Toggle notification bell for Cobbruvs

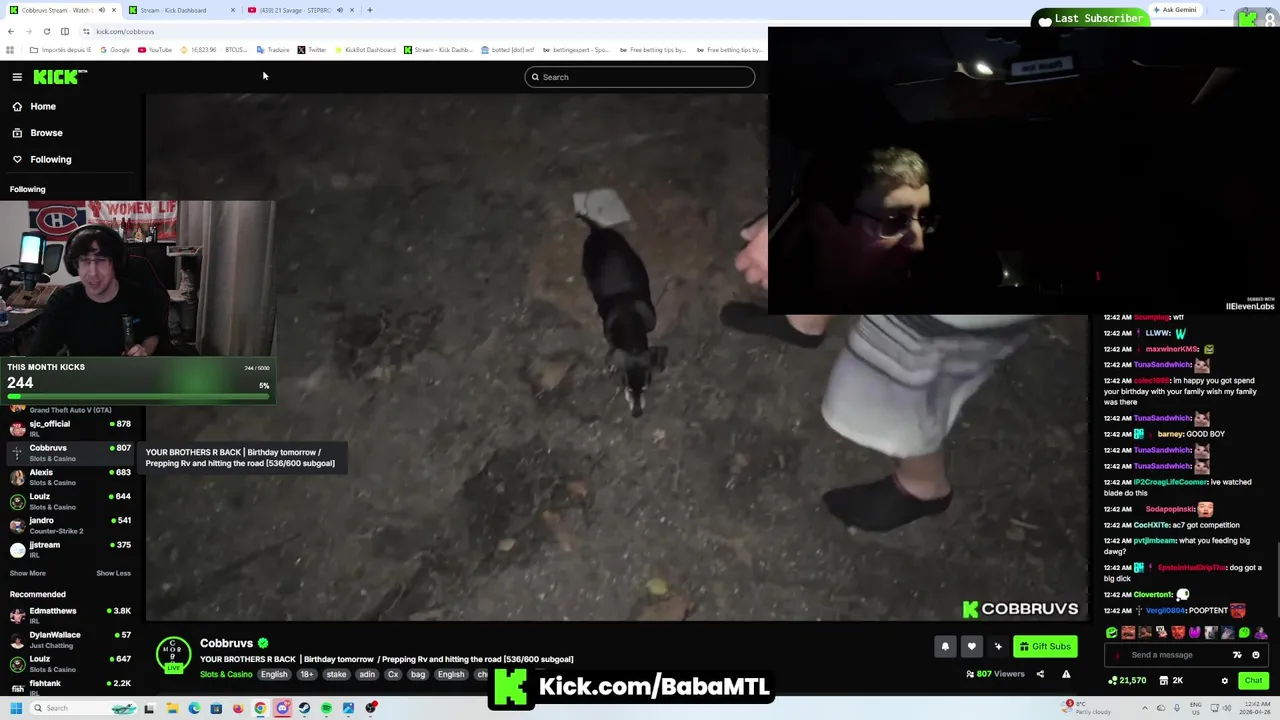pos(945,647)
